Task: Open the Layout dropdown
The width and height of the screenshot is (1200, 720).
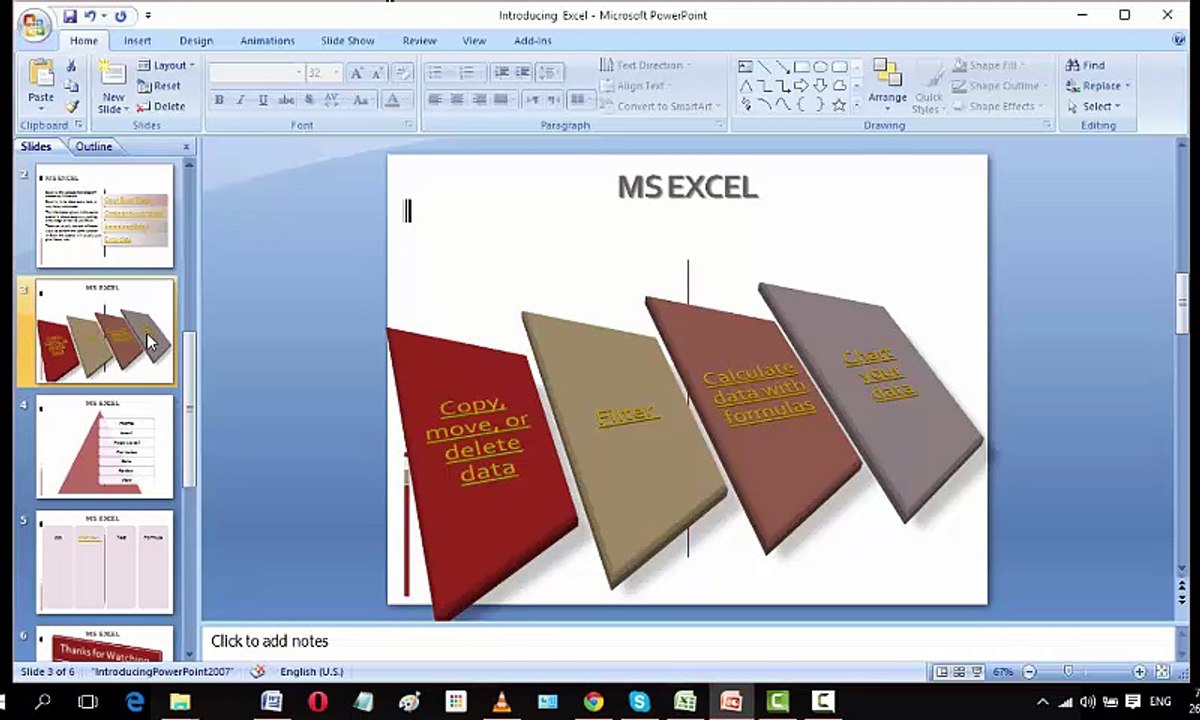Action: tap(166, 65)
